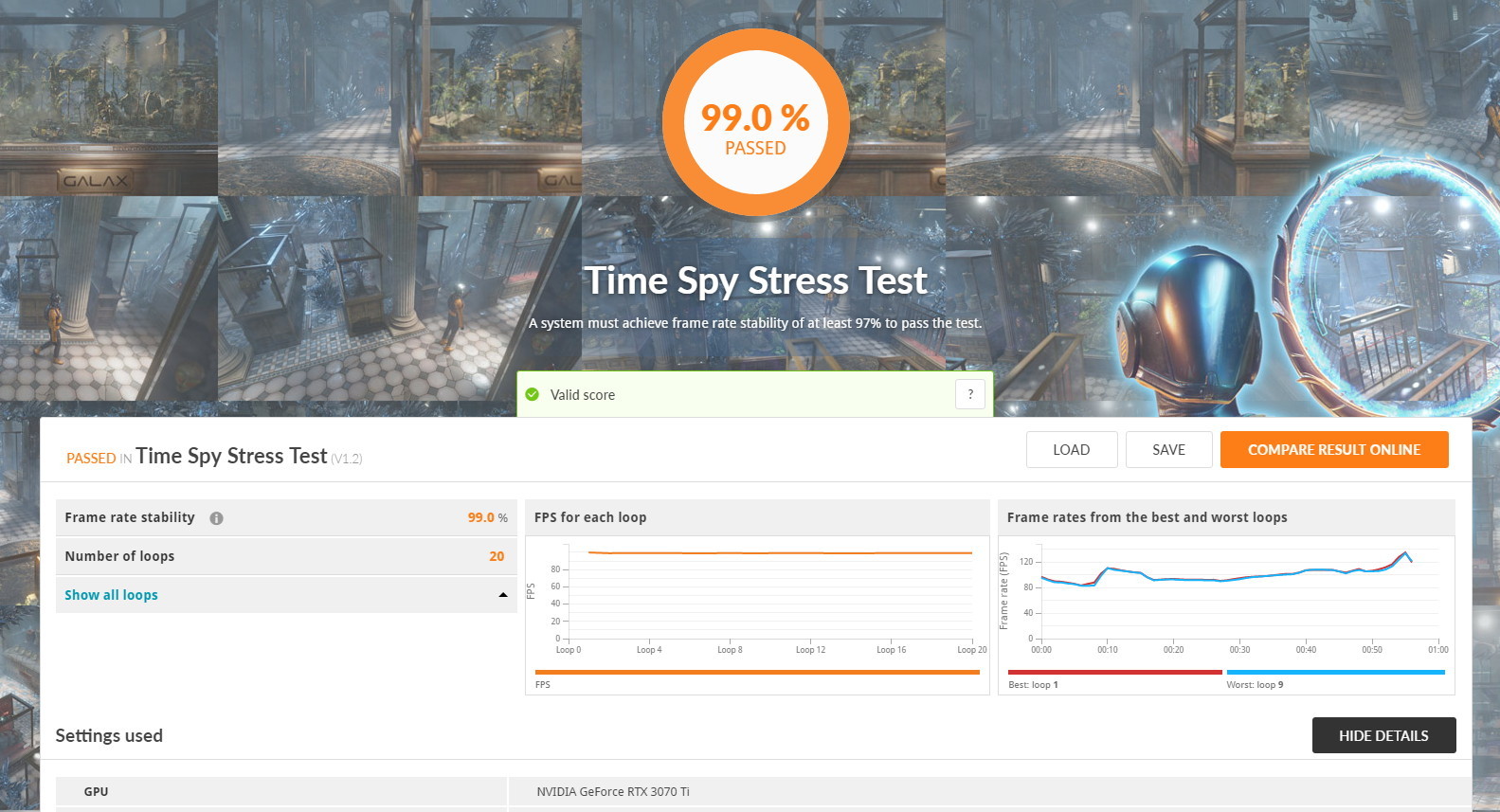The width and height of the screenshot is (1500, 812).
Task: Click the frame rate stability requirement sentence
Action: tap(755, 323)
